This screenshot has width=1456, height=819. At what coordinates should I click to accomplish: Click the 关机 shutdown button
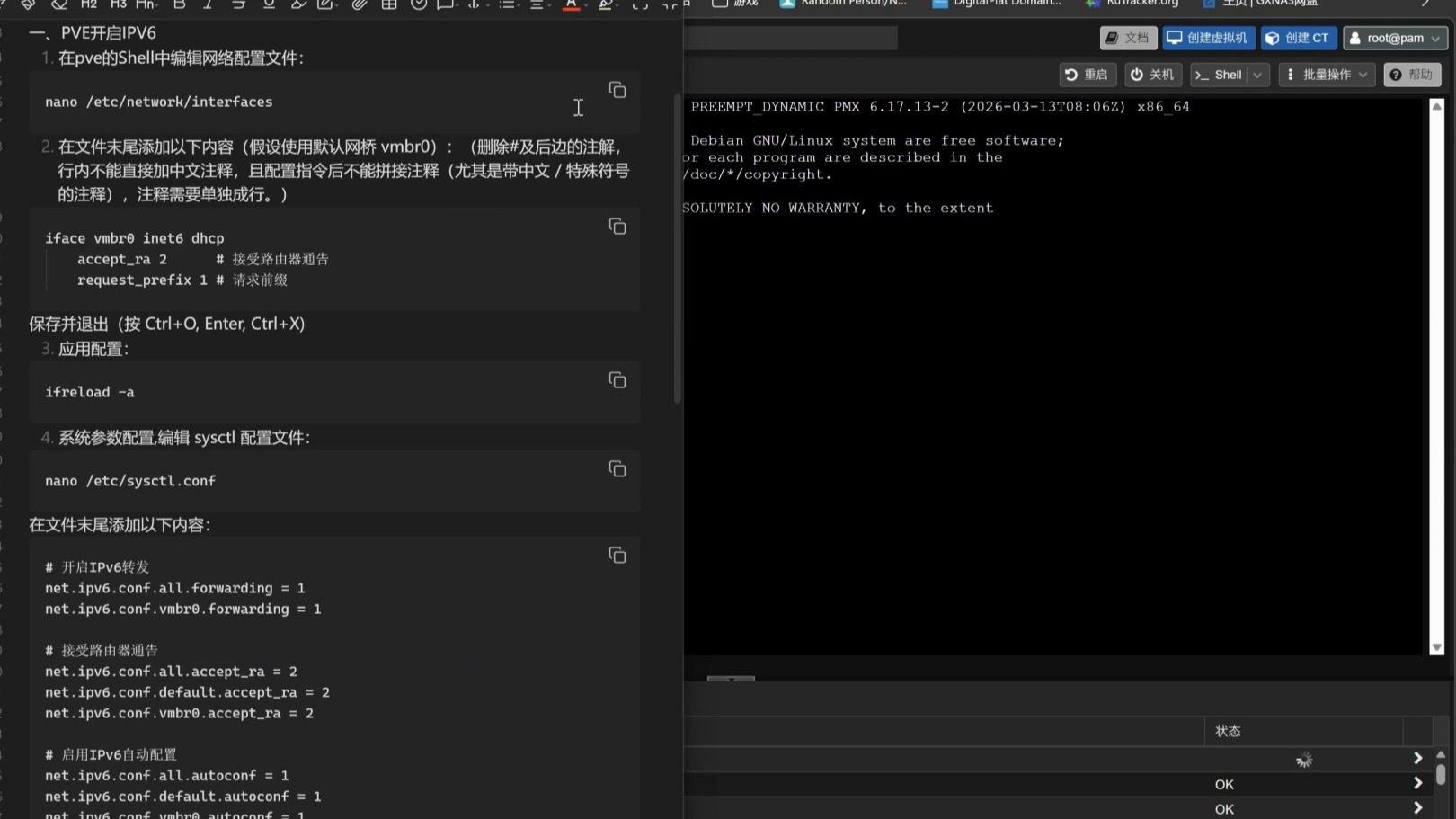1152,75
